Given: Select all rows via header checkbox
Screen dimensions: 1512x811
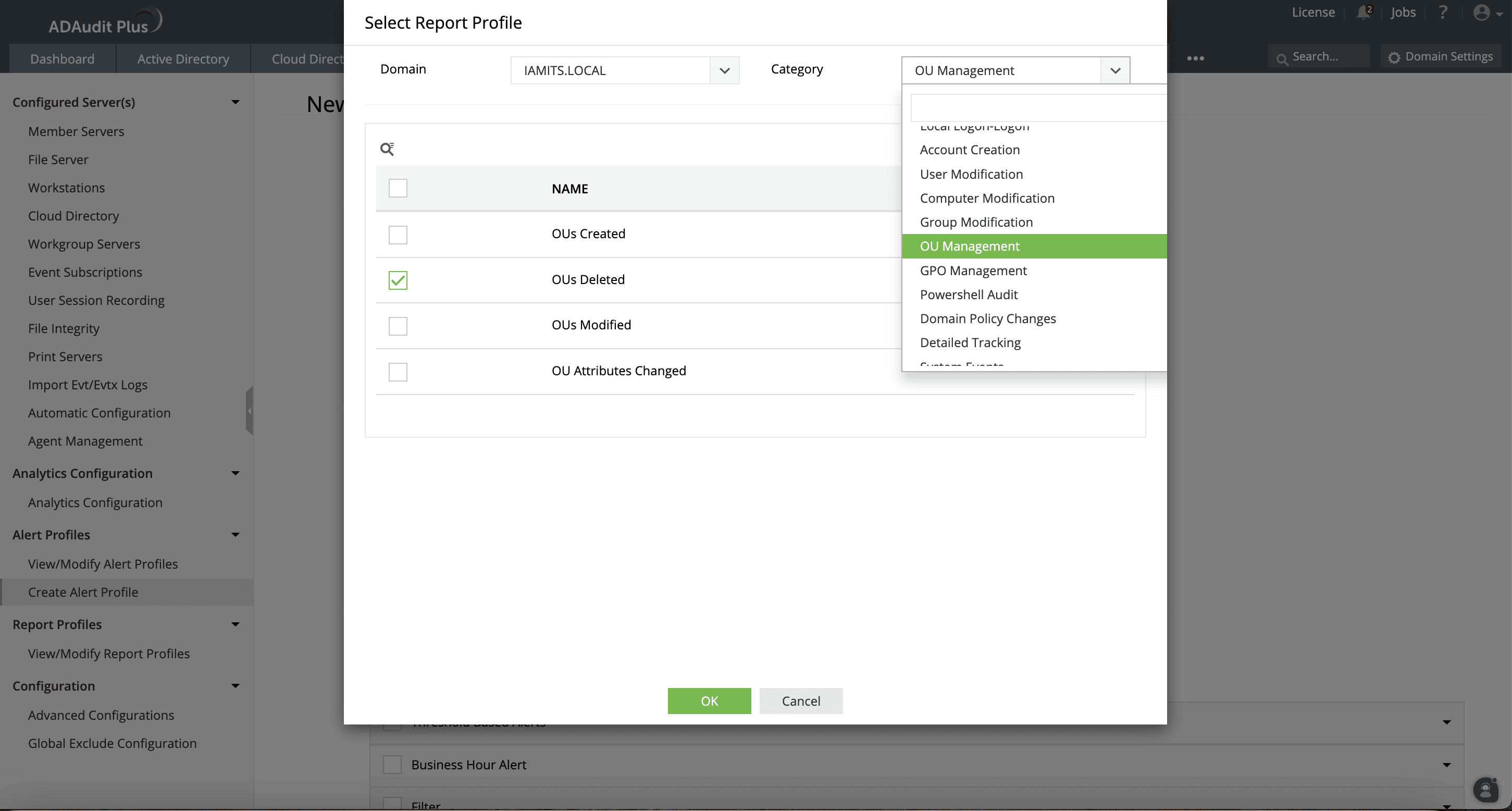Looking at the screenshot, I should 398,189.
